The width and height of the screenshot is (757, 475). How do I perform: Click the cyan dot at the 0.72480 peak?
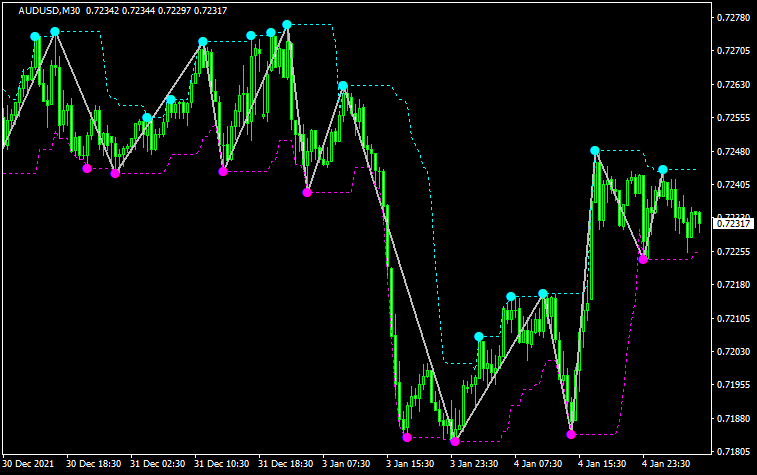(595, 151)
